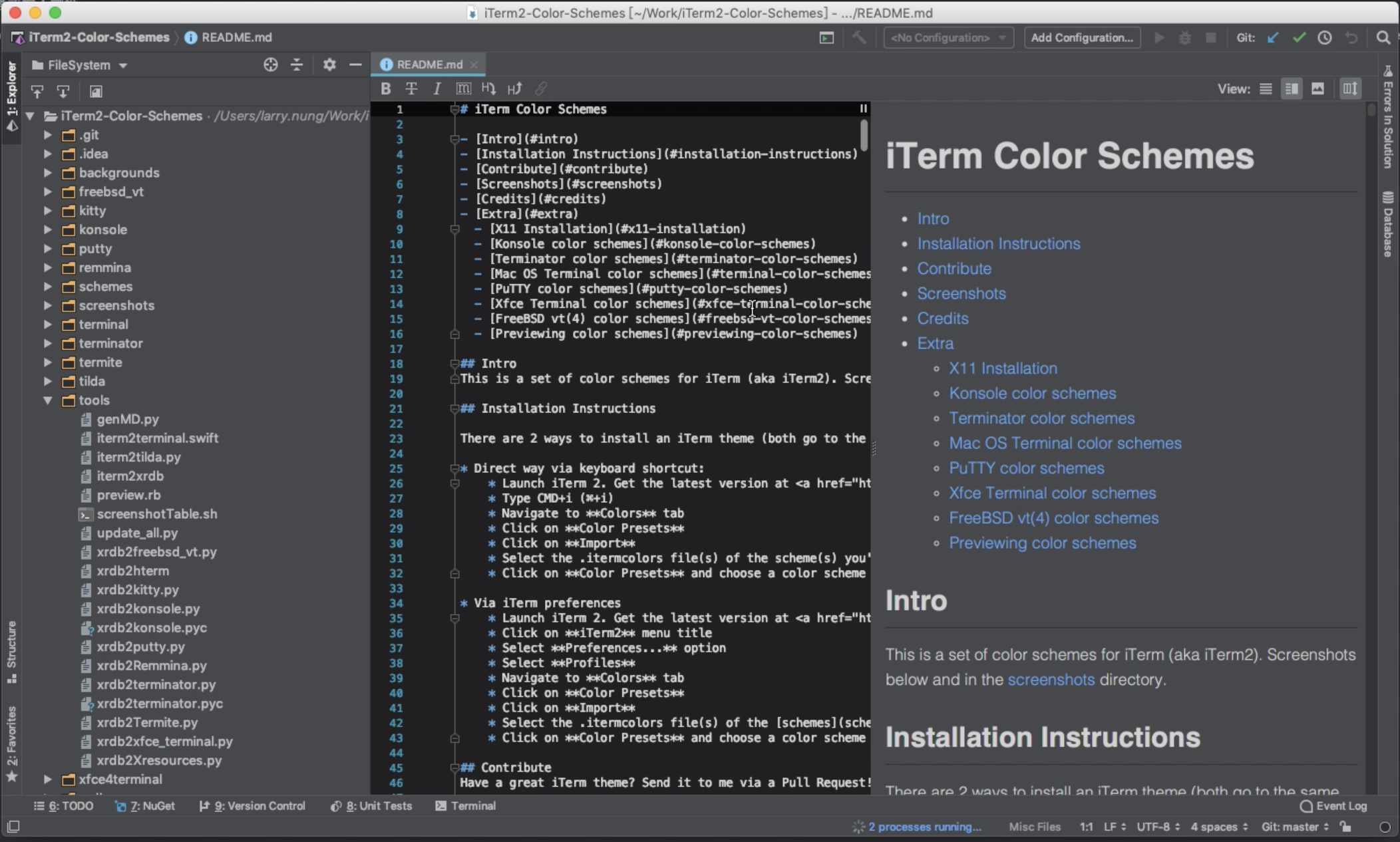The height and width of the screenshot is (842, 1400).
Task: Show editor and preview split view
Action: point(1292,88)
